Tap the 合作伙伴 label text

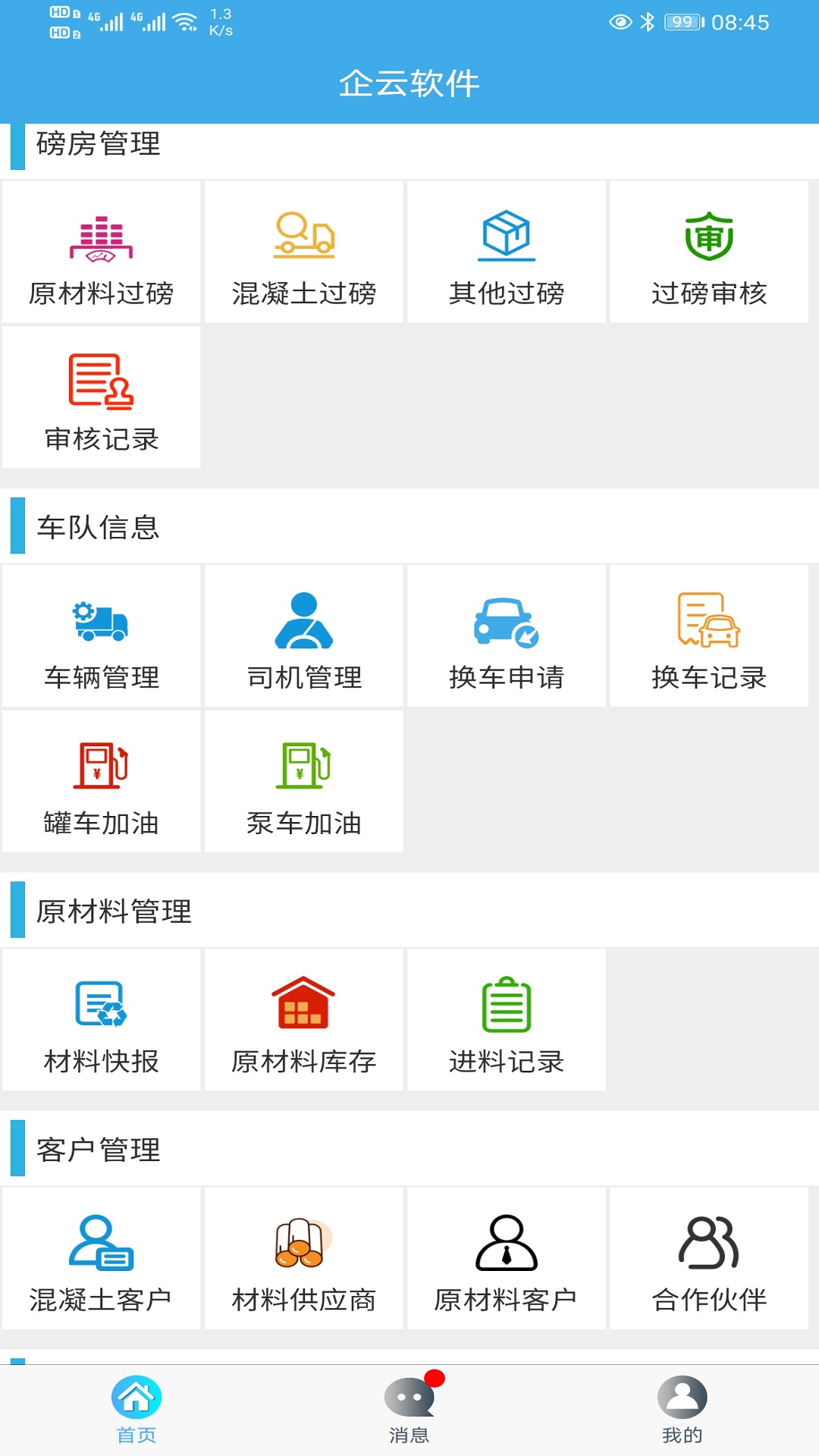coord(709,1300)
